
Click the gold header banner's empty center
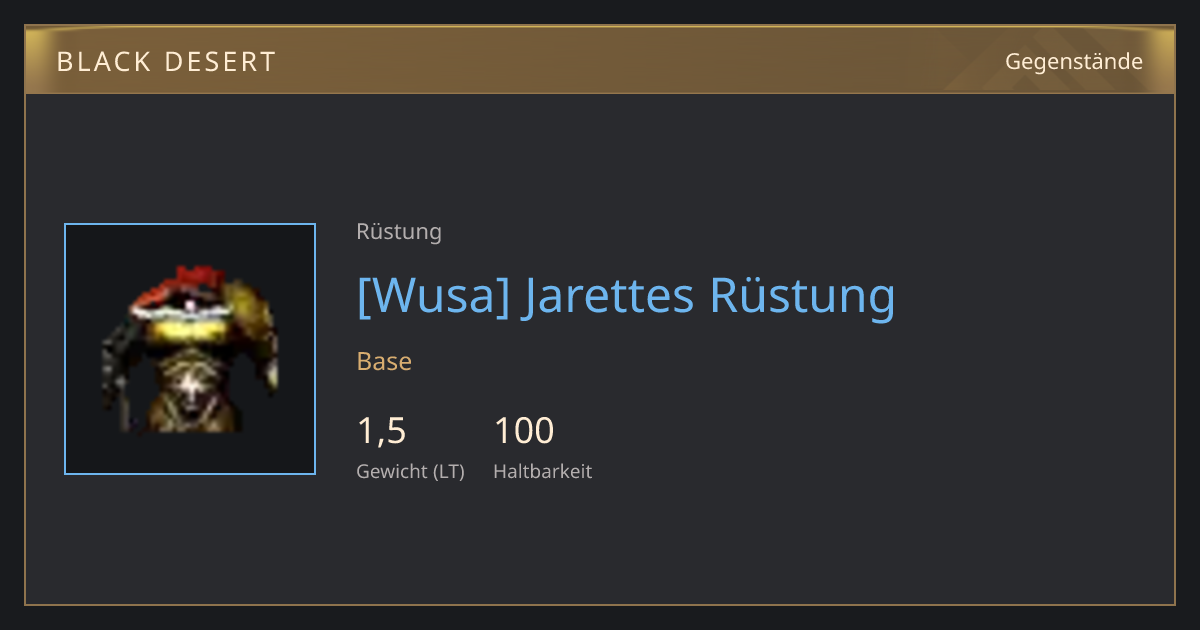pyautogui.click(x=640, y=61)
